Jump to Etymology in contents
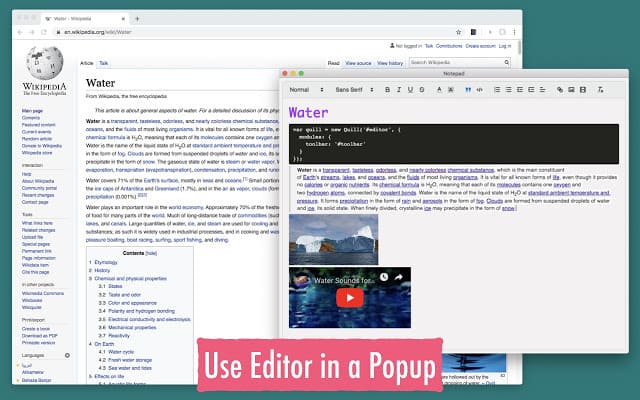This screenshot has height=400, width=640. click(x=106, y=262)
